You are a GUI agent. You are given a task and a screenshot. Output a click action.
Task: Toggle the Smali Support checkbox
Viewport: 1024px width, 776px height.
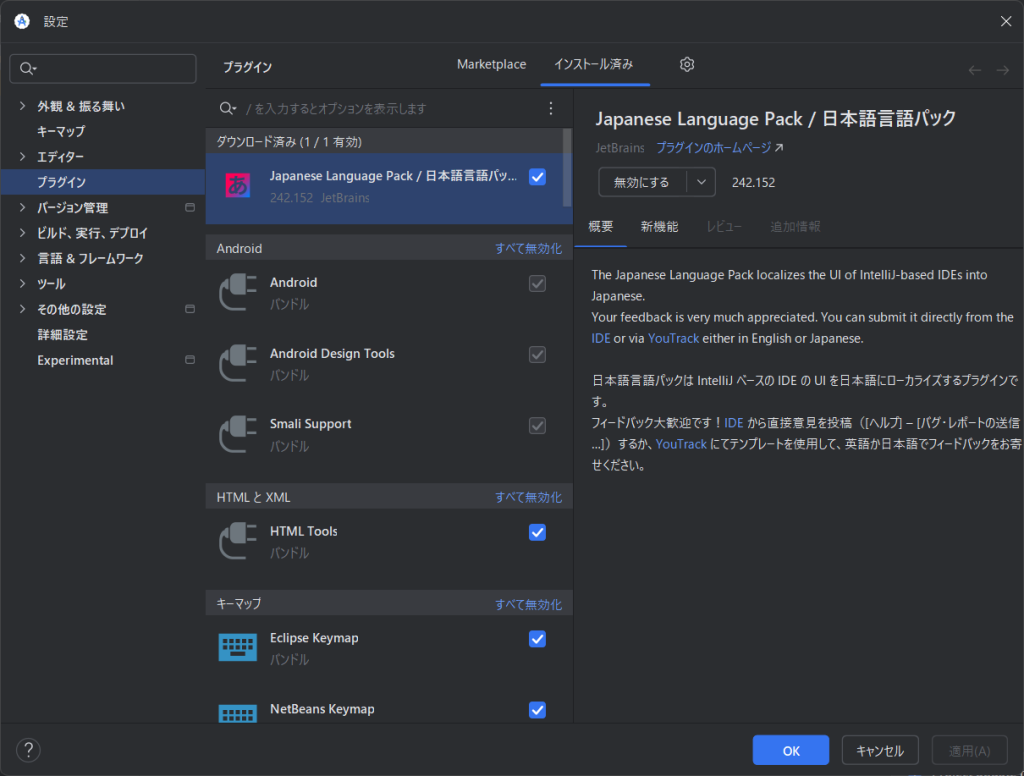537,425
